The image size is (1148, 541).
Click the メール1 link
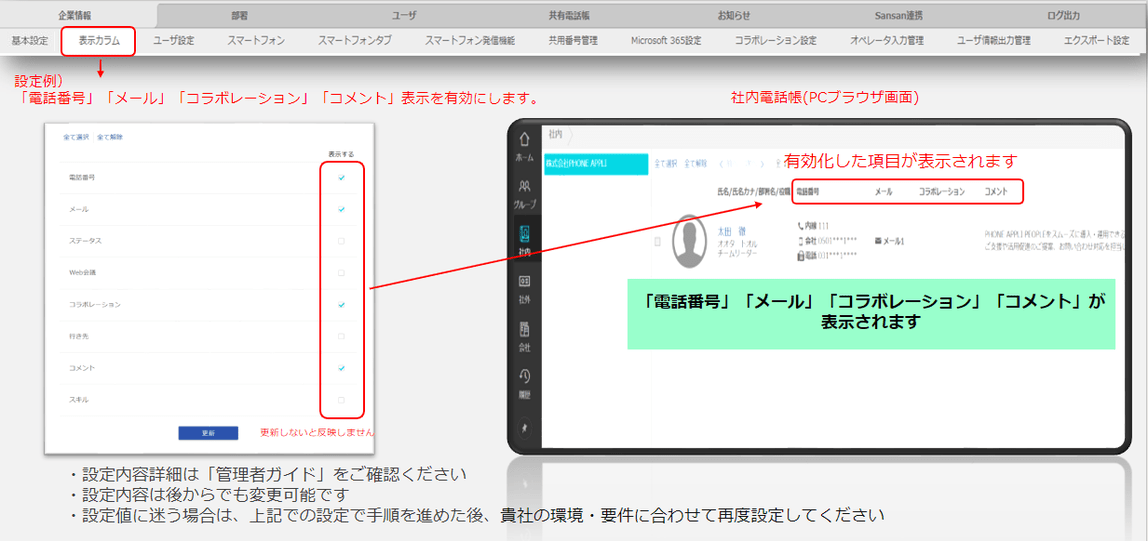tap(894, 241)
